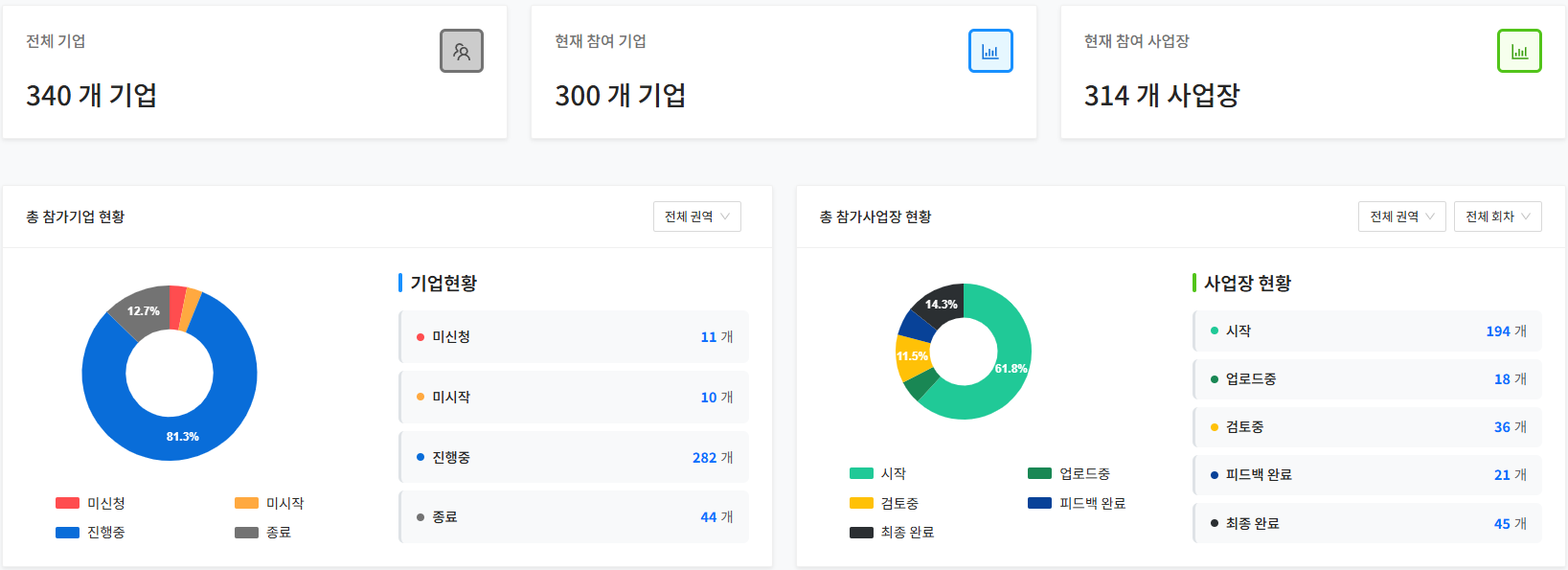Open 전체 권역 dropdown in 총 참가사업장 현황
The height and width of the screenshot is (570, 1568).
[x=1401, y=217]
